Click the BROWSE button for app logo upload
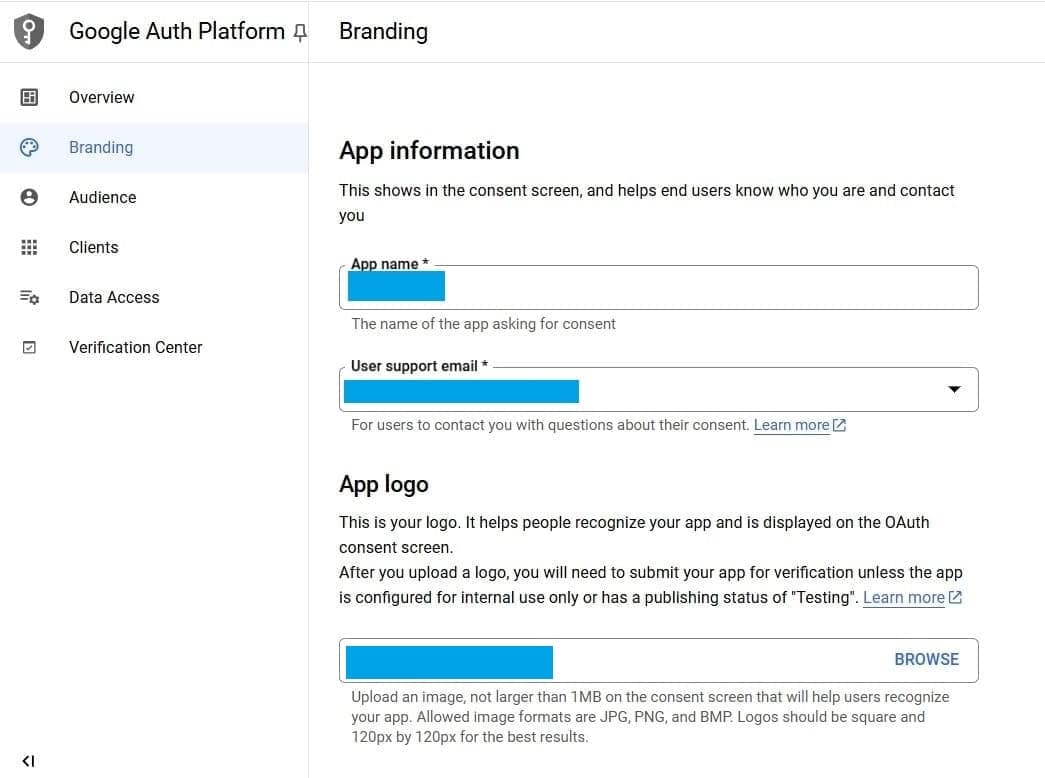 tap(926, 660)
